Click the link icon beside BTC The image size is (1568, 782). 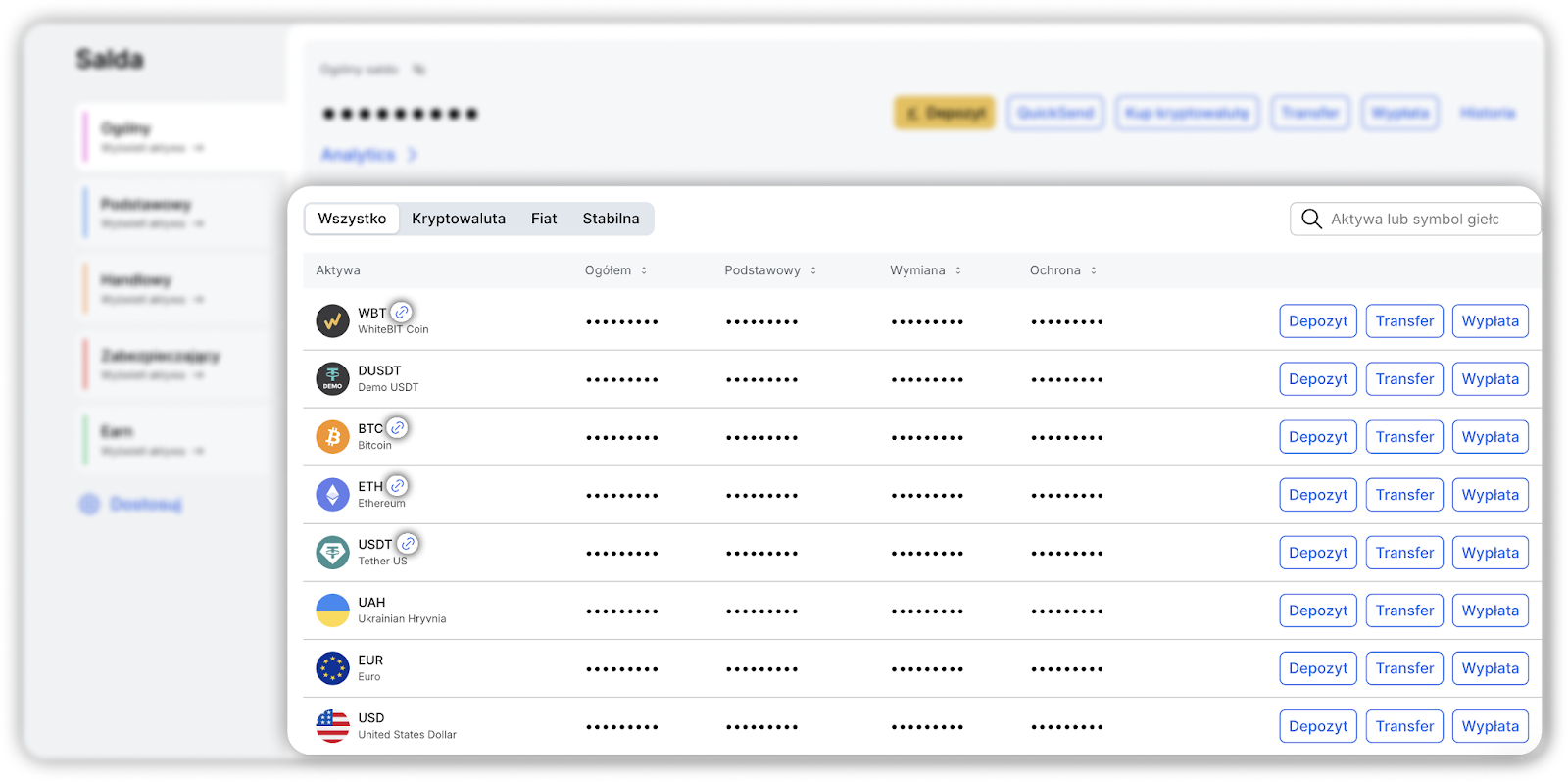(397, 428)
